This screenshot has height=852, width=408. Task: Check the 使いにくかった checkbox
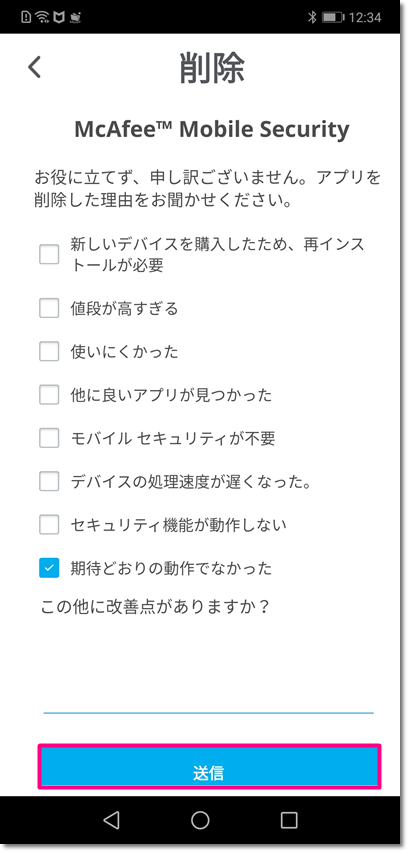coord(49,352)
